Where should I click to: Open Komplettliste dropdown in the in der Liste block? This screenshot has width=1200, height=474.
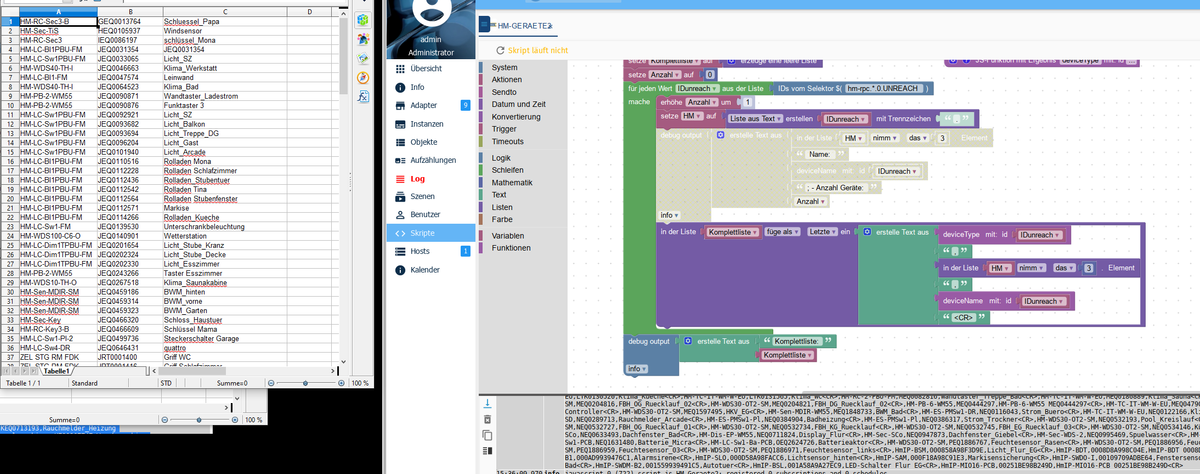click(x=732, y=232)
